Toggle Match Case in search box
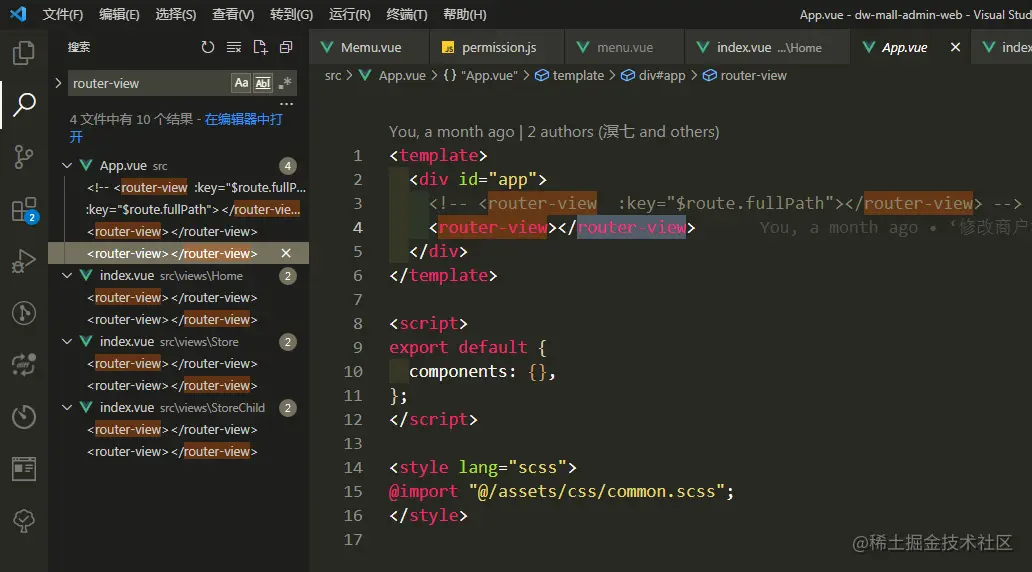 [x=242, y=83]
